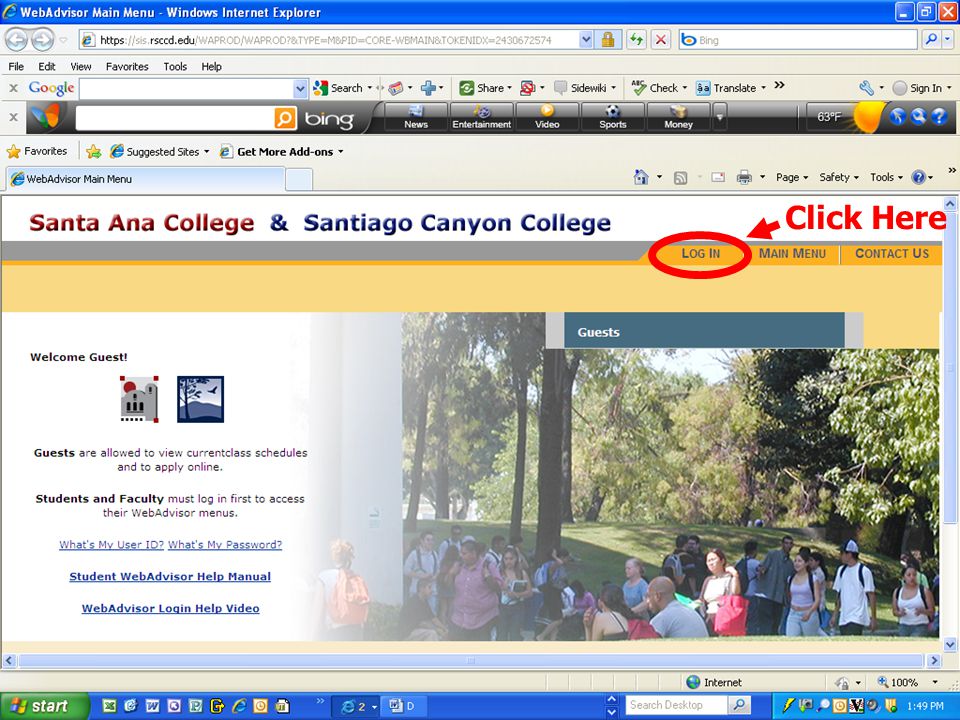Click the RSS feeds icon
960x720 pixels.
pyautogui.click(x=680, y=178)
